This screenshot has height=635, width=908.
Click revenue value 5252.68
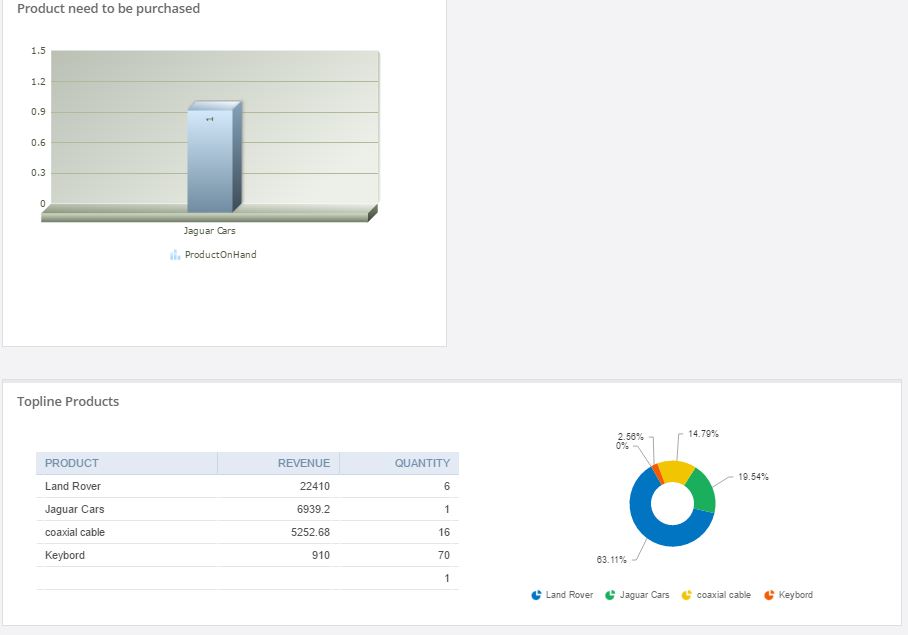pyautogui.click(x=310, y=533)
